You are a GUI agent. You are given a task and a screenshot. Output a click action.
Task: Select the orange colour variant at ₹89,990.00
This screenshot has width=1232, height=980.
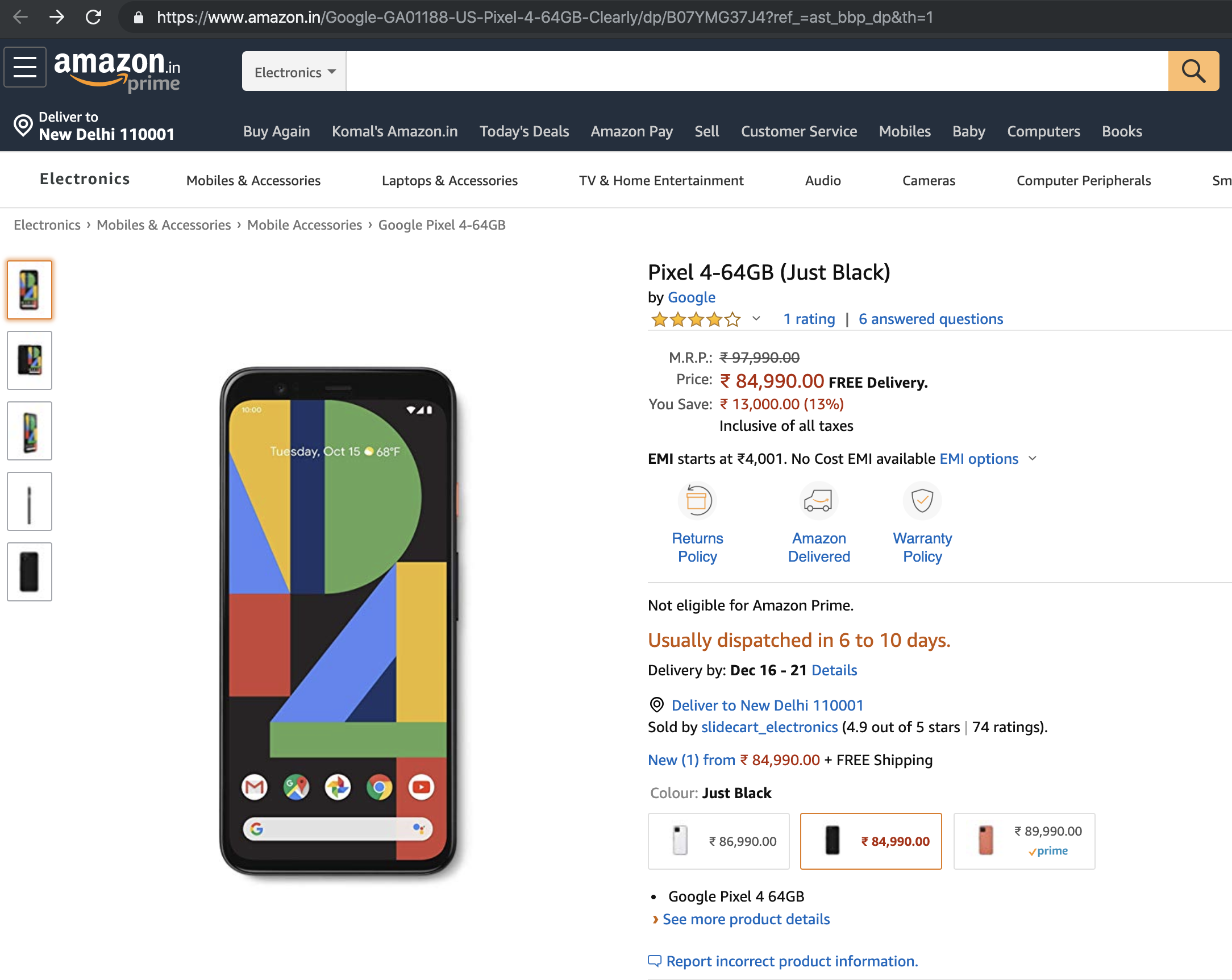tap(1023, 841)
